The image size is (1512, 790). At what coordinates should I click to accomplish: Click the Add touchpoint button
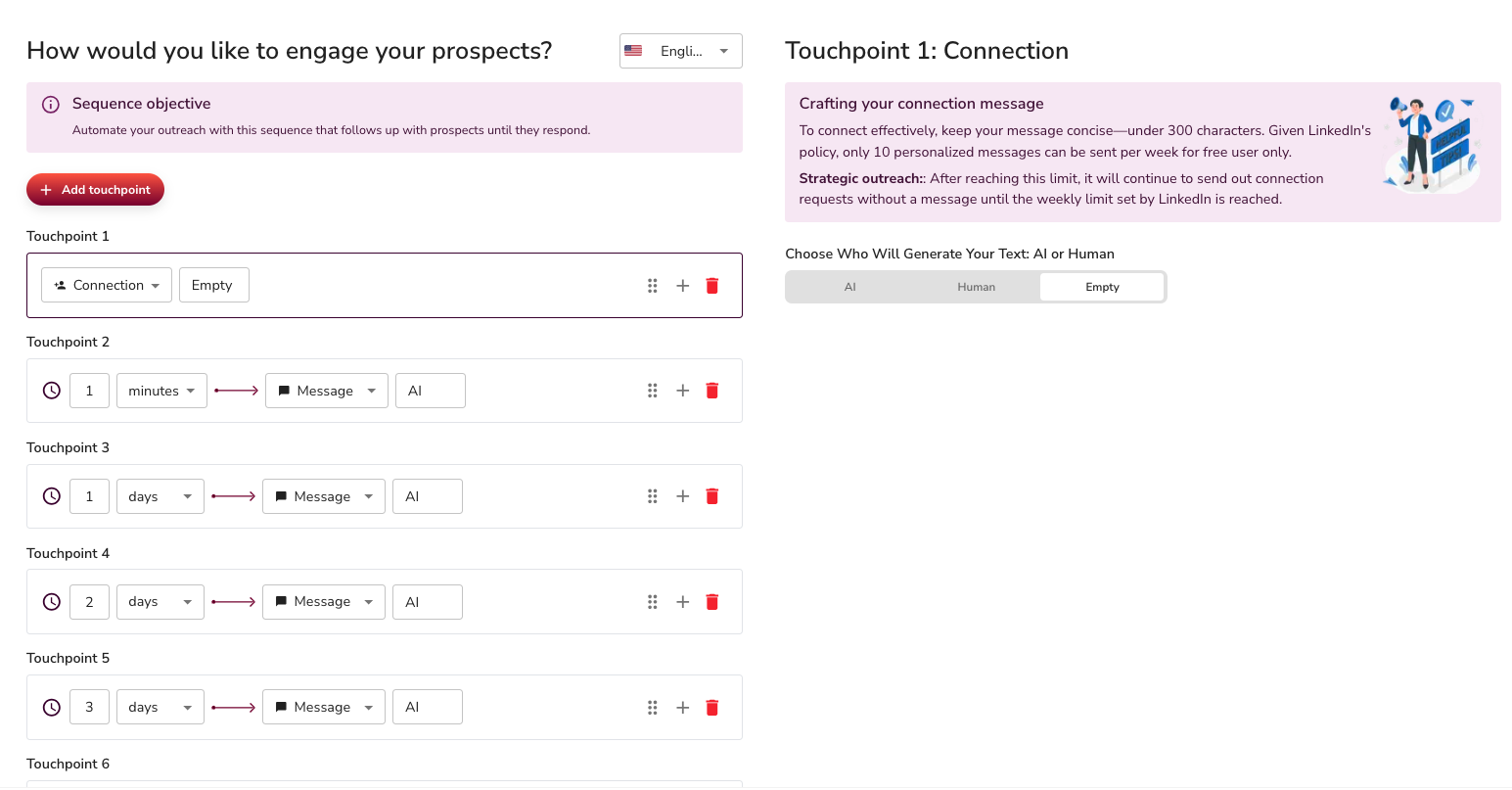(95, 190)
